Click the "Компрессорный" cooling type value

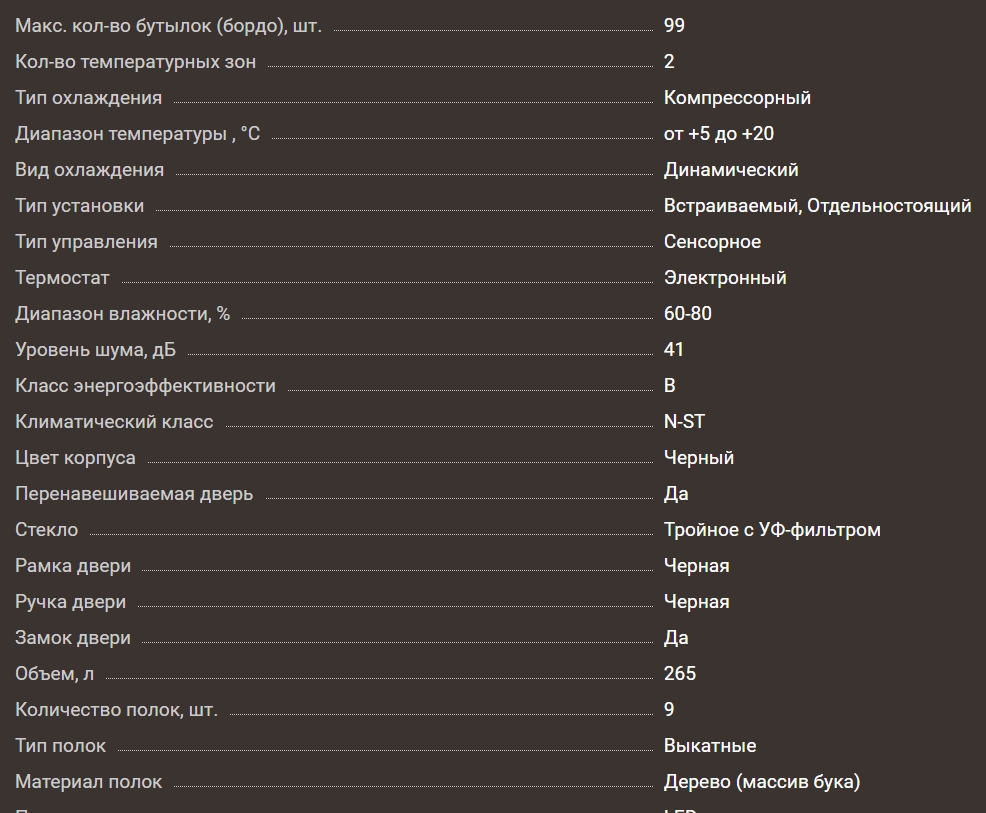coord(737,98)
